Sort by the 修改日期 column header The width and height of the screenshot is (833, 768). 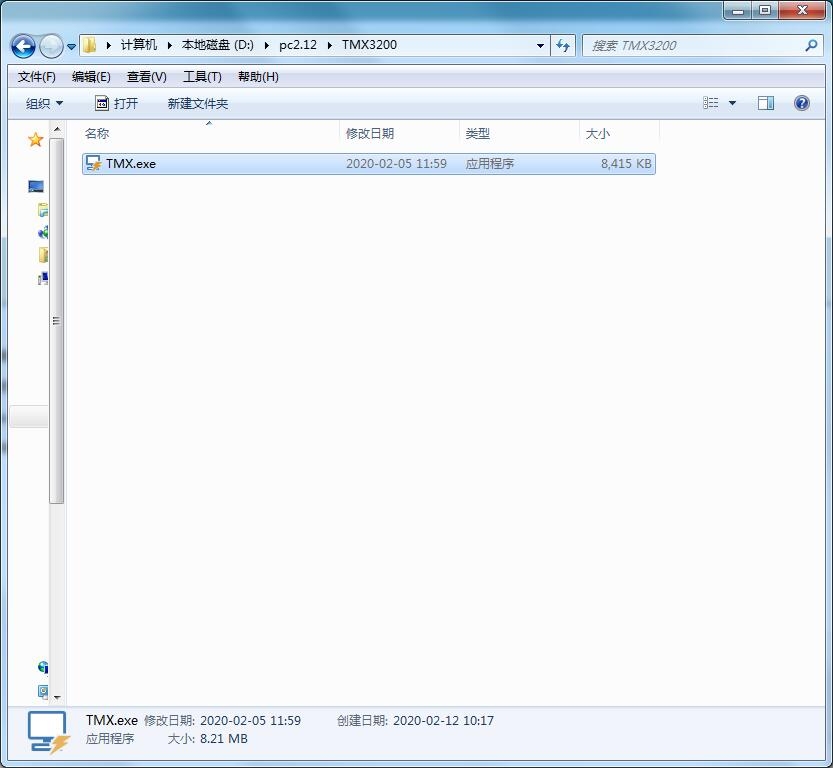pos(370,133)
